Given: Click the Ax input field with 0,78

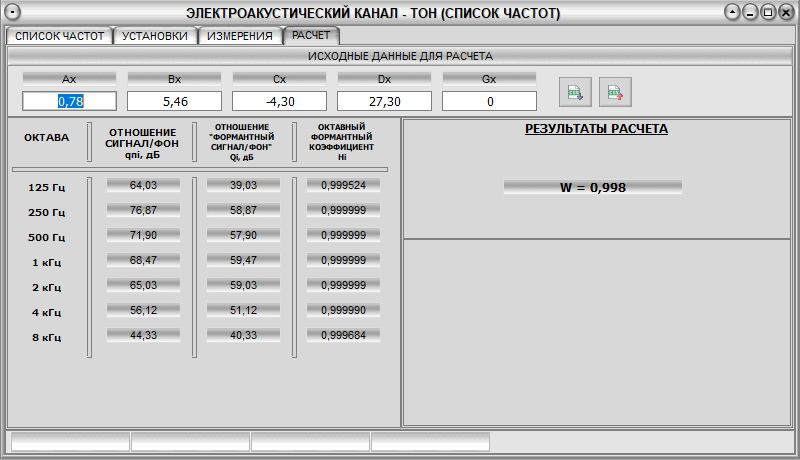Looking at the screenshot, I should (x=69, y=101).
